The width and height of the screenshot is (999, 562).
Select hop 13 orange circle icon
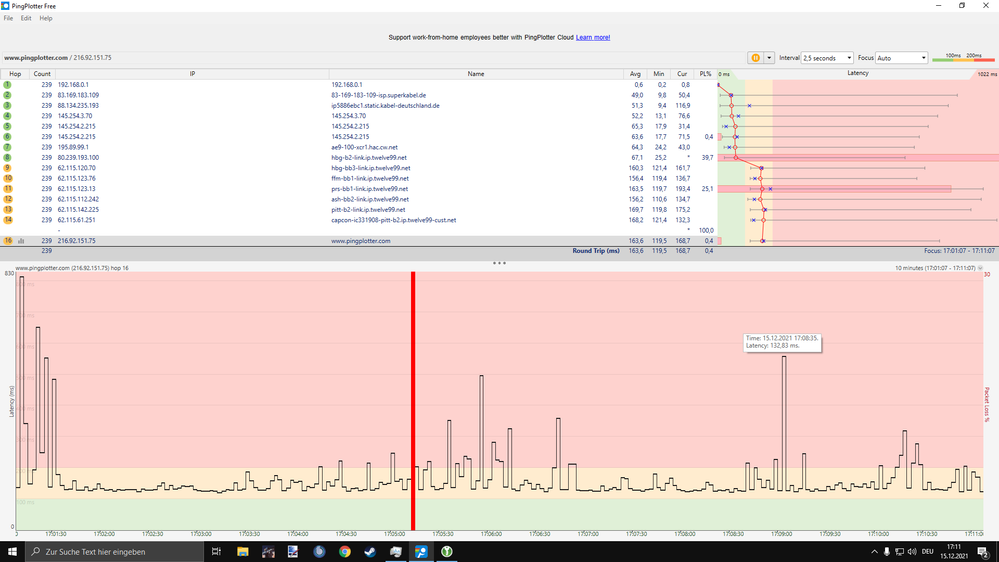click(8, 210)
